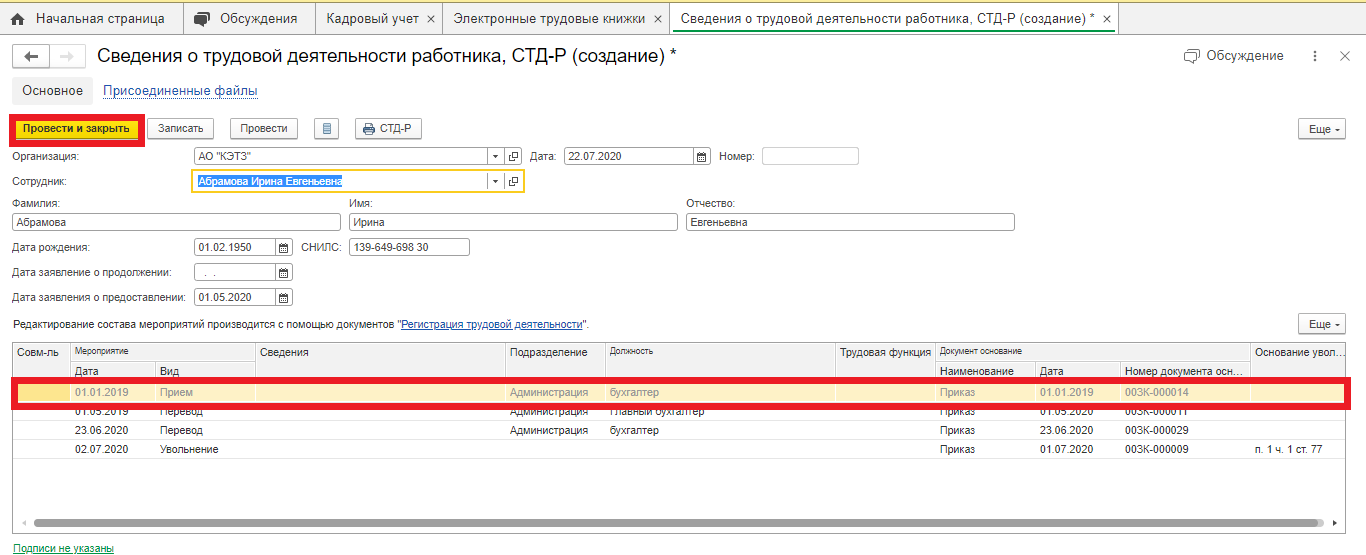Open the Регистрация трудовой деятельности link
This screenshot has height=555, width=1366.
[491, 325]
